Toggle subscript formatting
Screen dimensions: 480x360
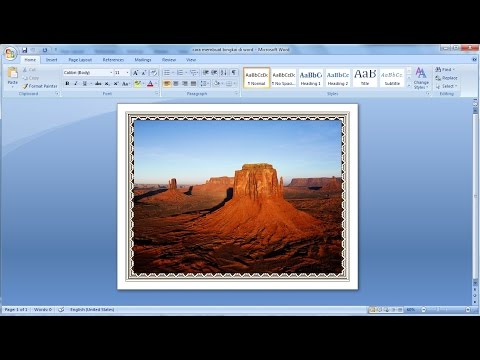pos(107,84)
